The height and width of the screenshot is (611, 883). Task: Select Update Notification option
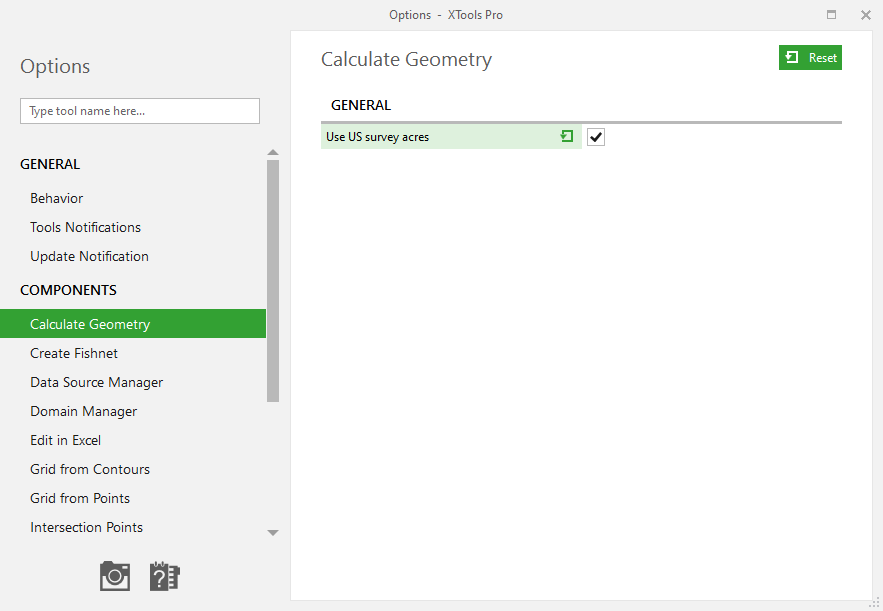[x=90, y=256]
